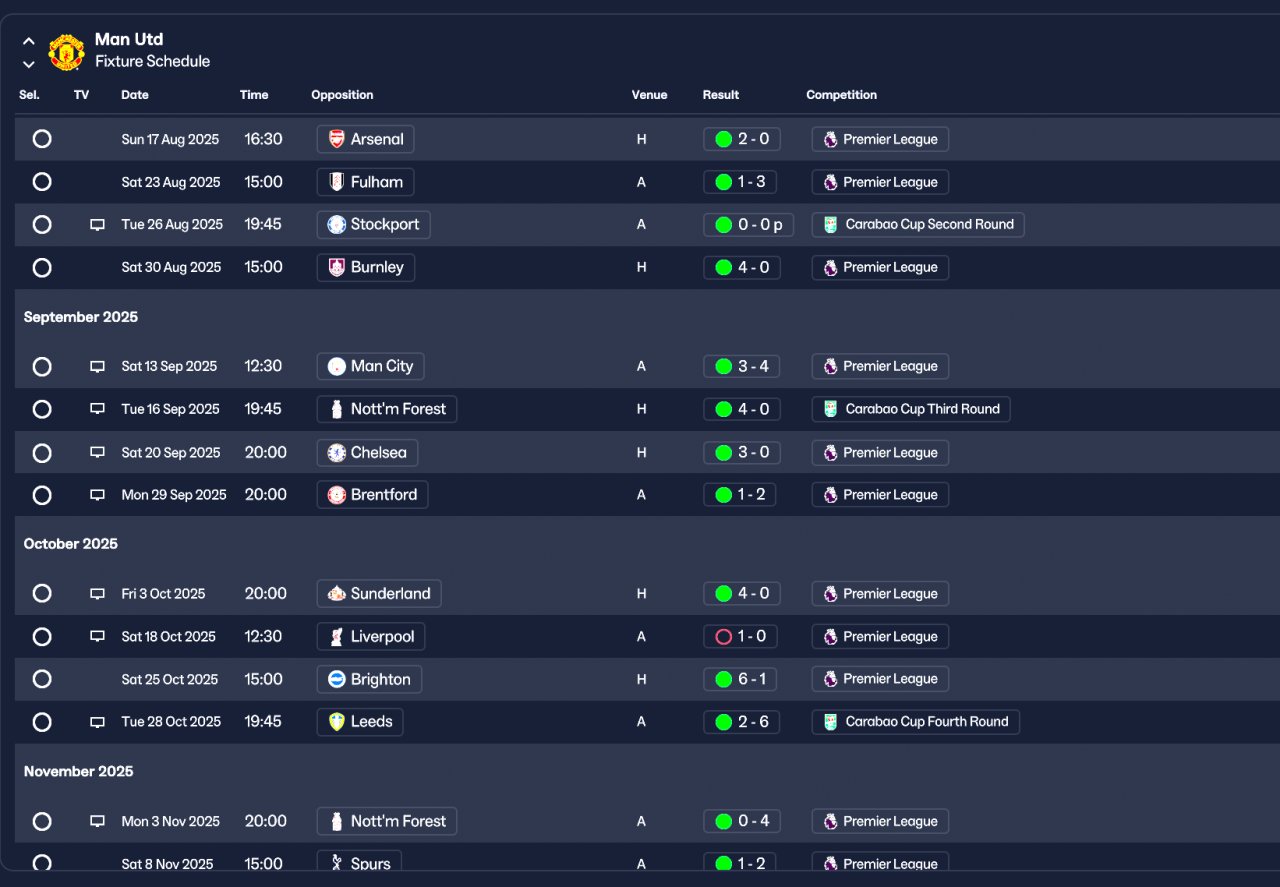1280x887 pixels.
Task: Sort by the Venue column header
Action: pos(649,95)
